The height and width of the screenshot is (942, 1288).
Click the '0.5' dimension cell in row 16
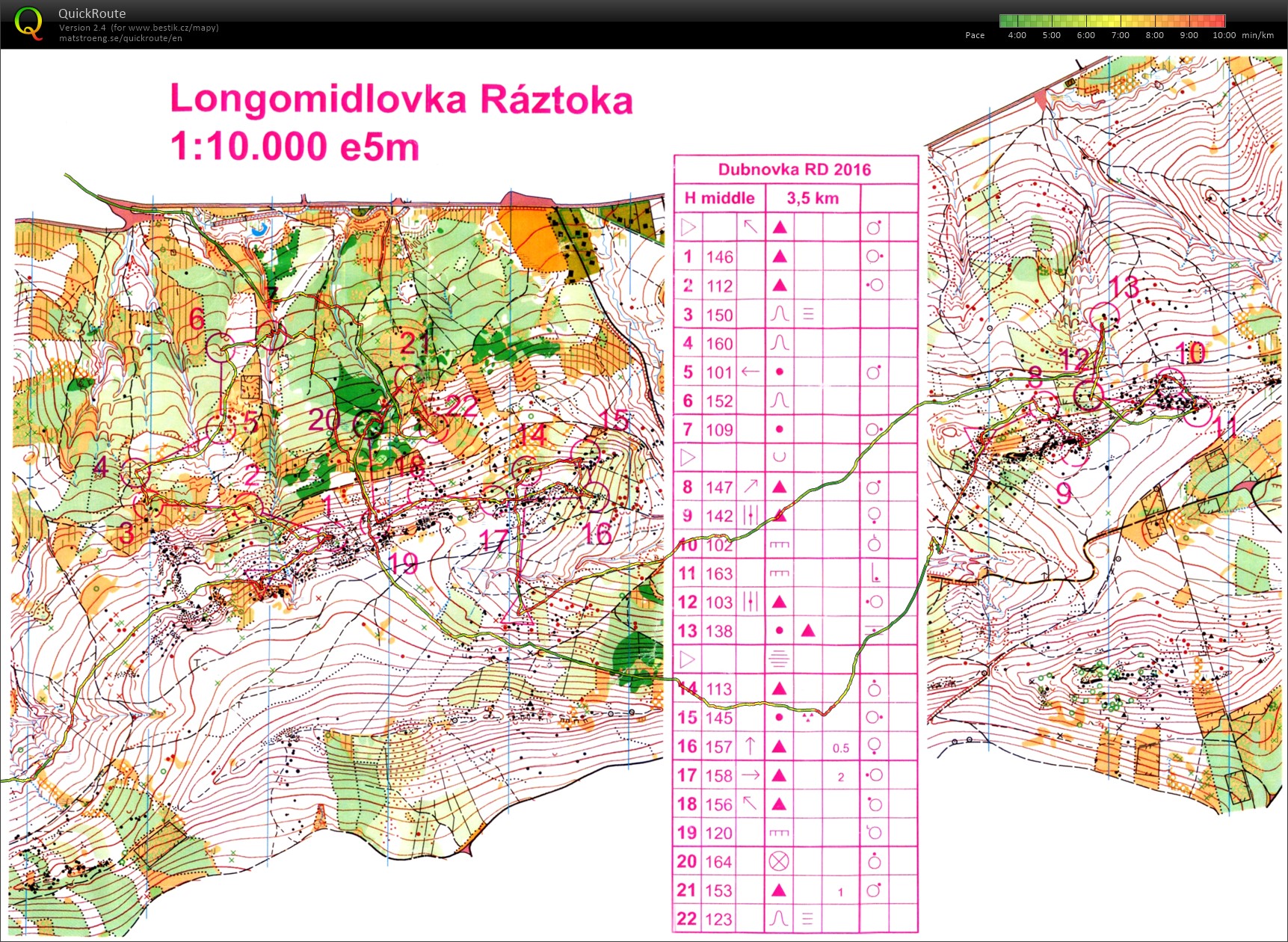coord(841,748)
